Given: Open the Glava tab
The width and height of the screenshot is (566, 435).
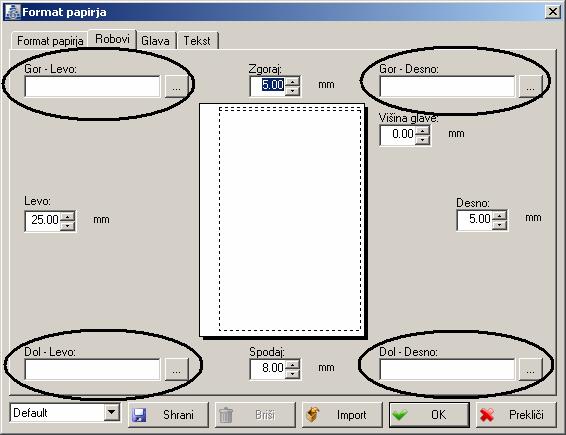Looking at the screenshot, I should pos(155,41).
